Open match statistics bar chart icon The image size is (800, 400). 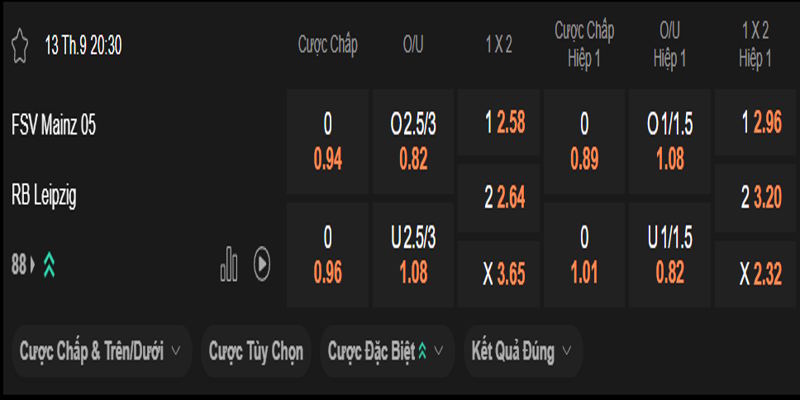229,265
